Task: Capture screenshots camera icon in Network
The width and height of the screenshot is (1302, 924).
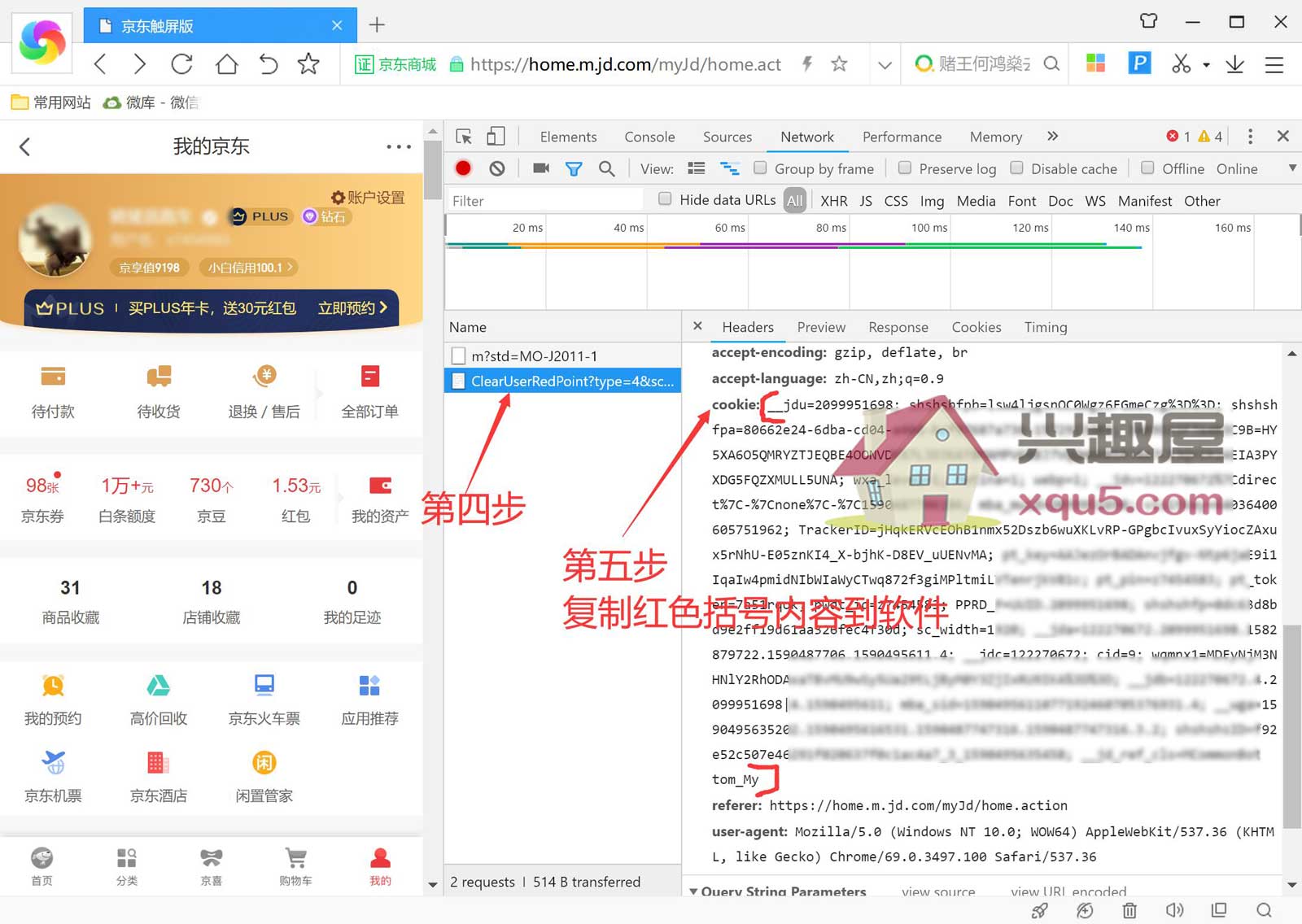Action: (541, 168)
